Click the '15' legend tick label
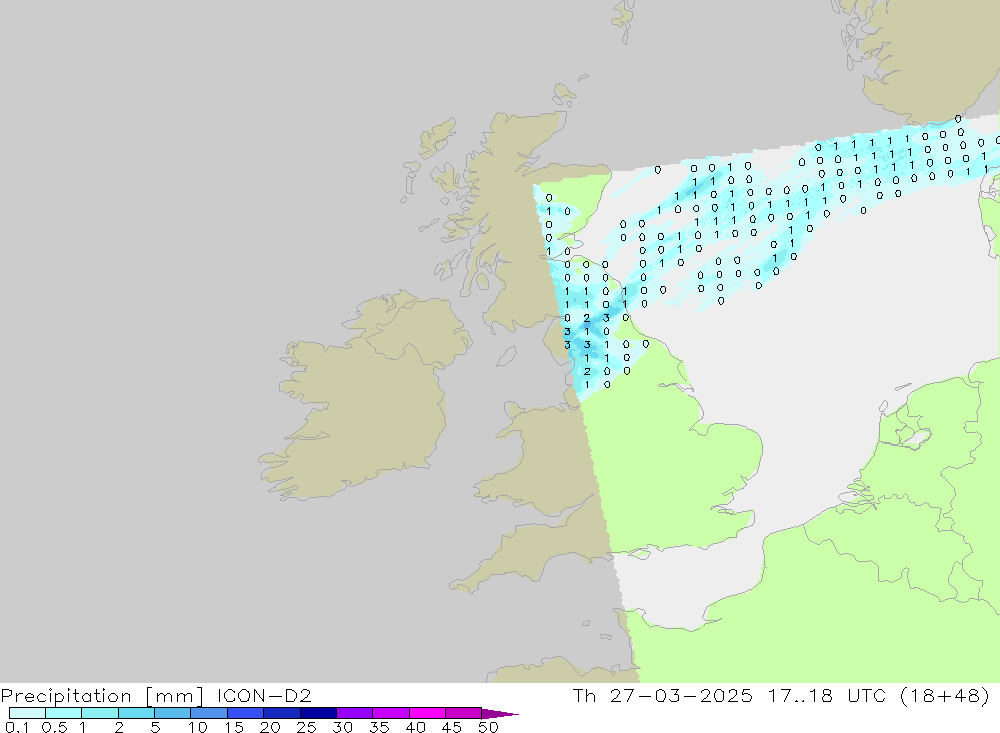This screenshot has width=1000, height=733. pos(234,727)
